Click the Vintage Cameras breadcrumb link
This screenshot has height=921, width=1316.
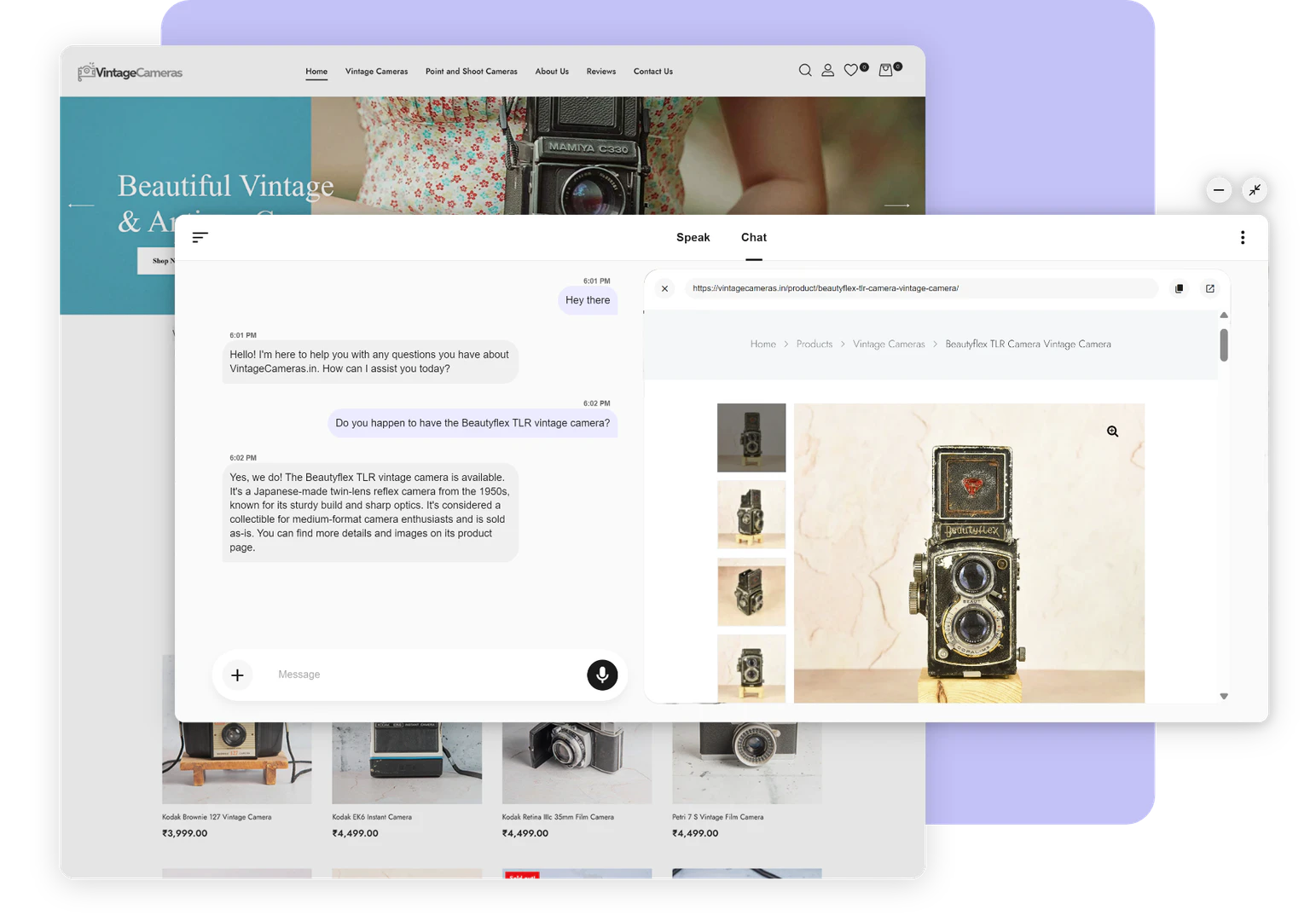[888, 345]
